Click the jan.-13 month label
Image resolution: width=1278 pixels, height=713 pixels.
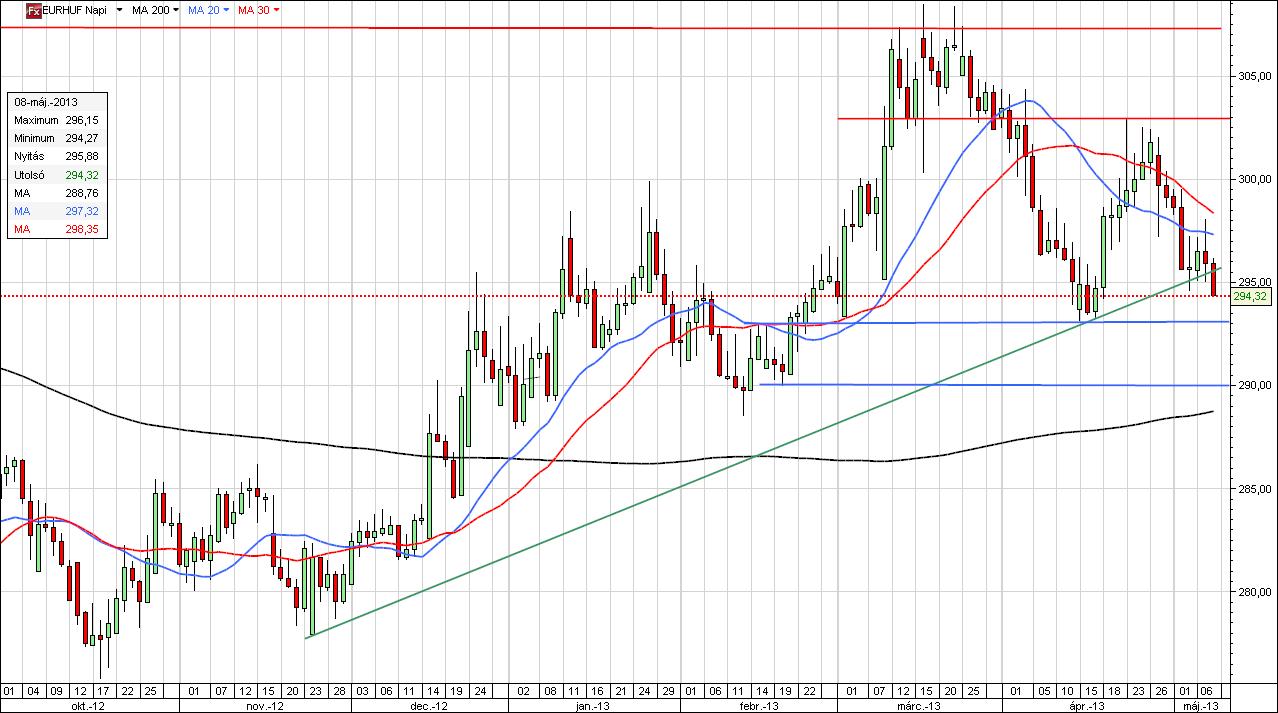(594, 705)
